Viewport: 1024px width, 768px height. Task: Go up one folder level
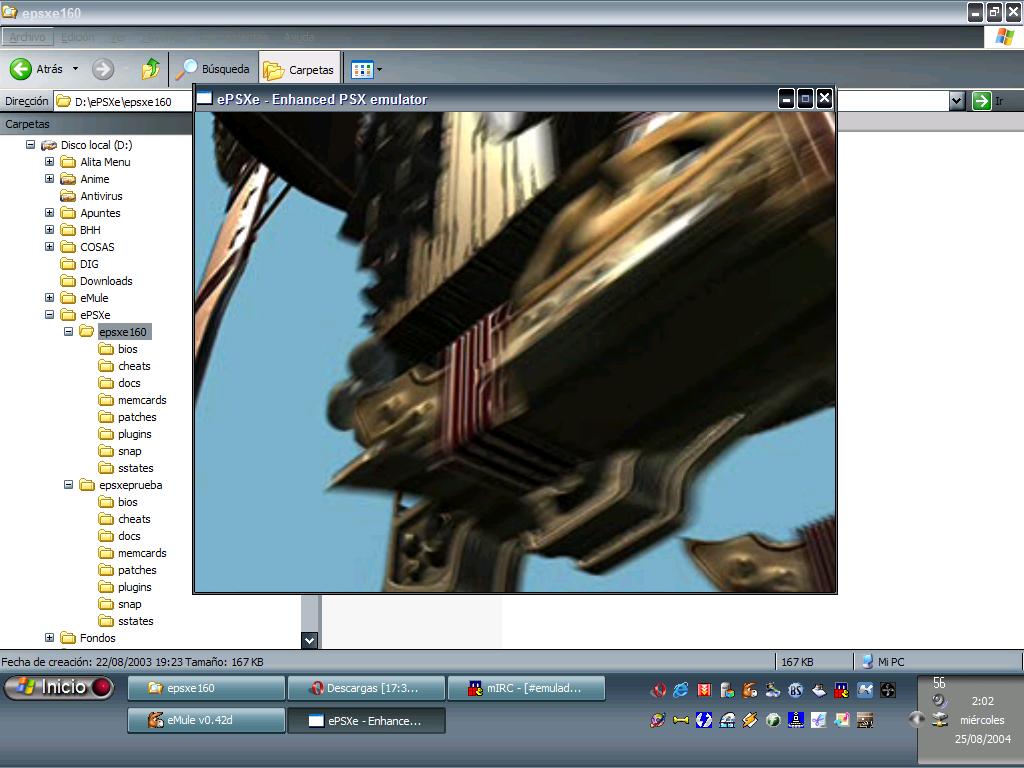click(x=151, y=69)
